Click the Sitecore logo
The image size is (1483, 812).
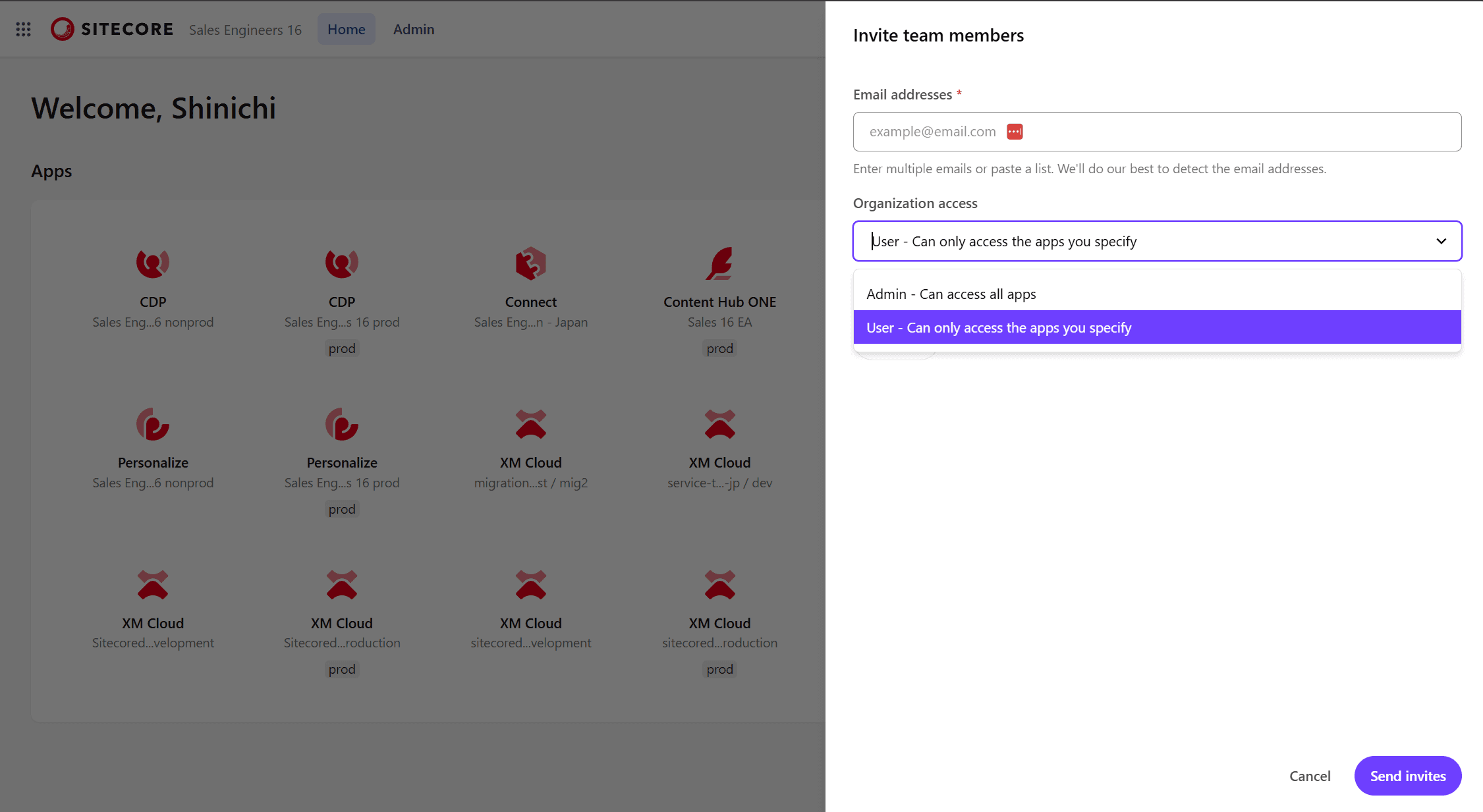112,30
